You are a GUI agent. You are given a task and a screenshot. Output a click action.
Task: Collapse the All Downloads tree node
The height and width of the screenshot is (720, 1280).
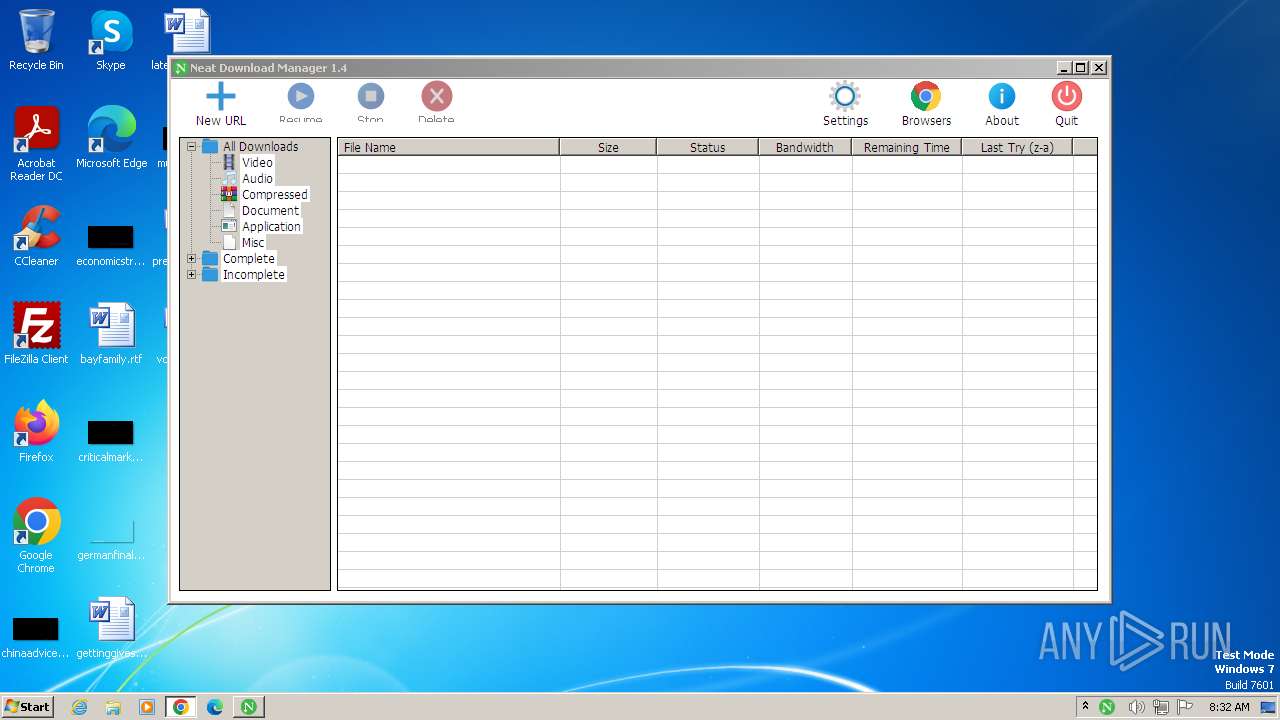click(x=191, y=146)
